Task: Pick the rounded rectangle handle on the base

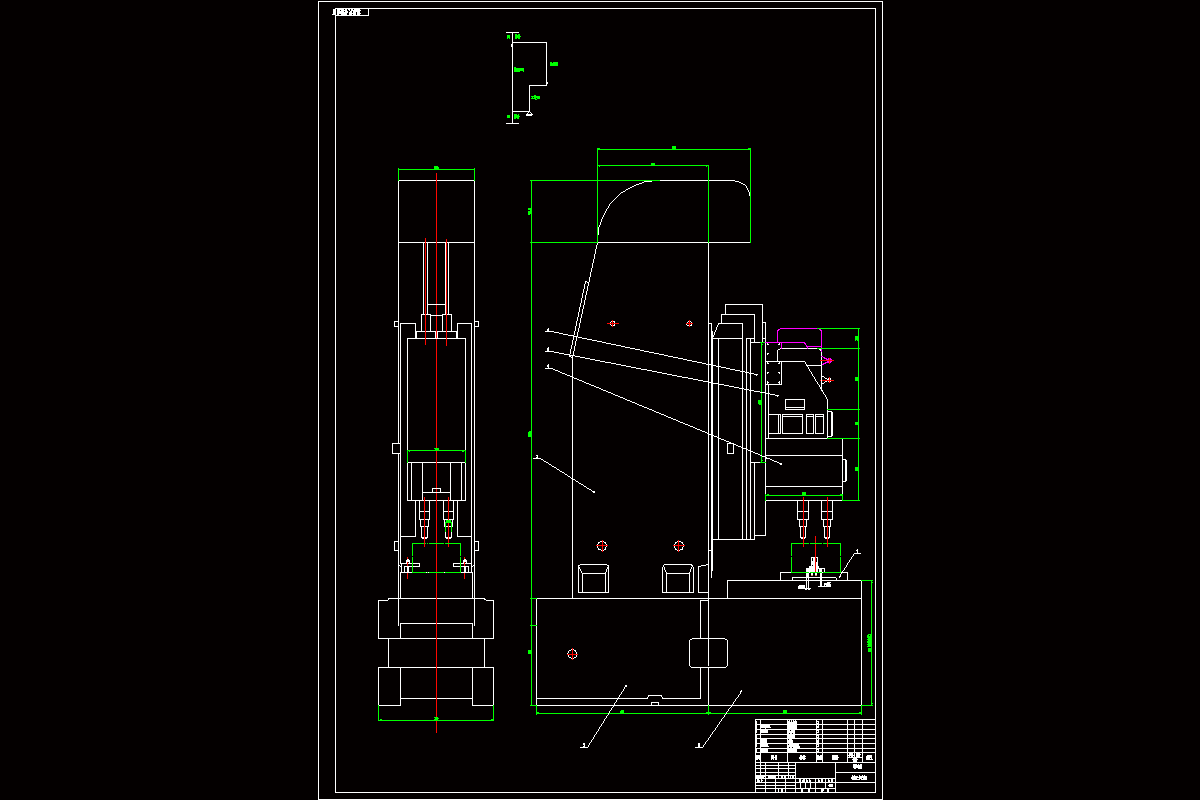Action: click(708, 652)
